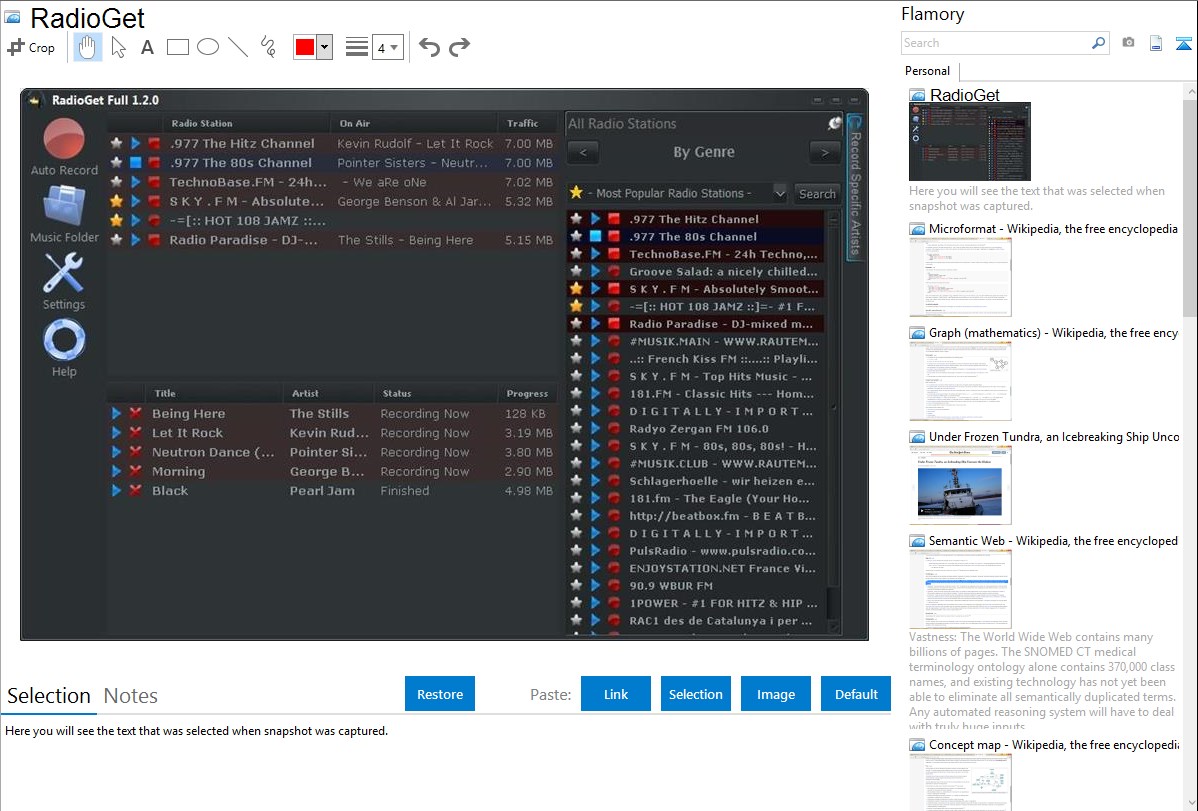
Task: Click the Paste Link button
Action: (616, 694)
